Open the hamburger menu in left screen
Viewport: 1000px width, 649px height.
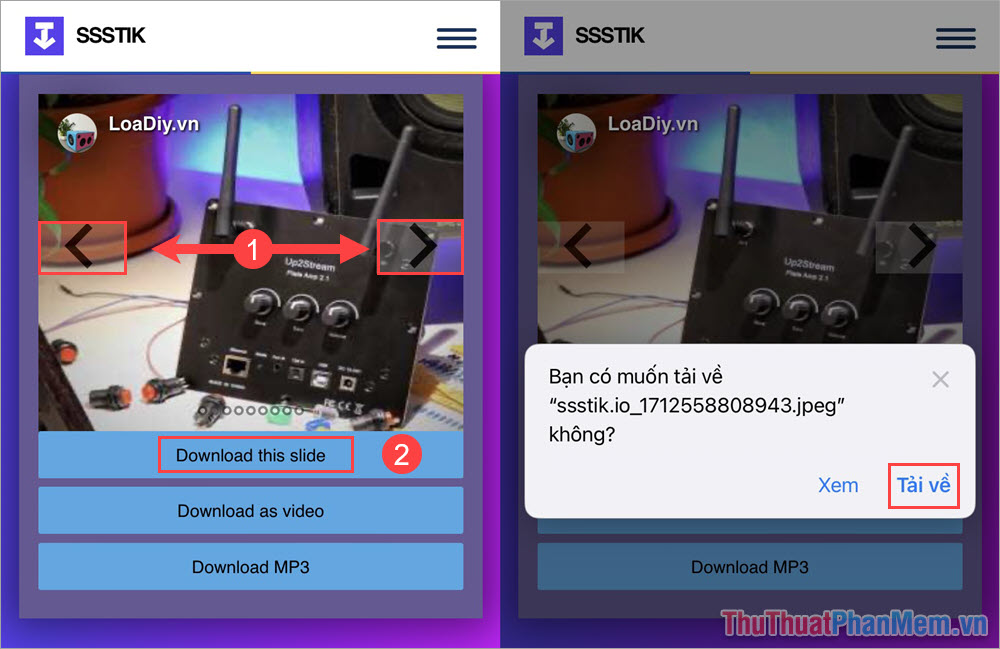coord(456,38)
